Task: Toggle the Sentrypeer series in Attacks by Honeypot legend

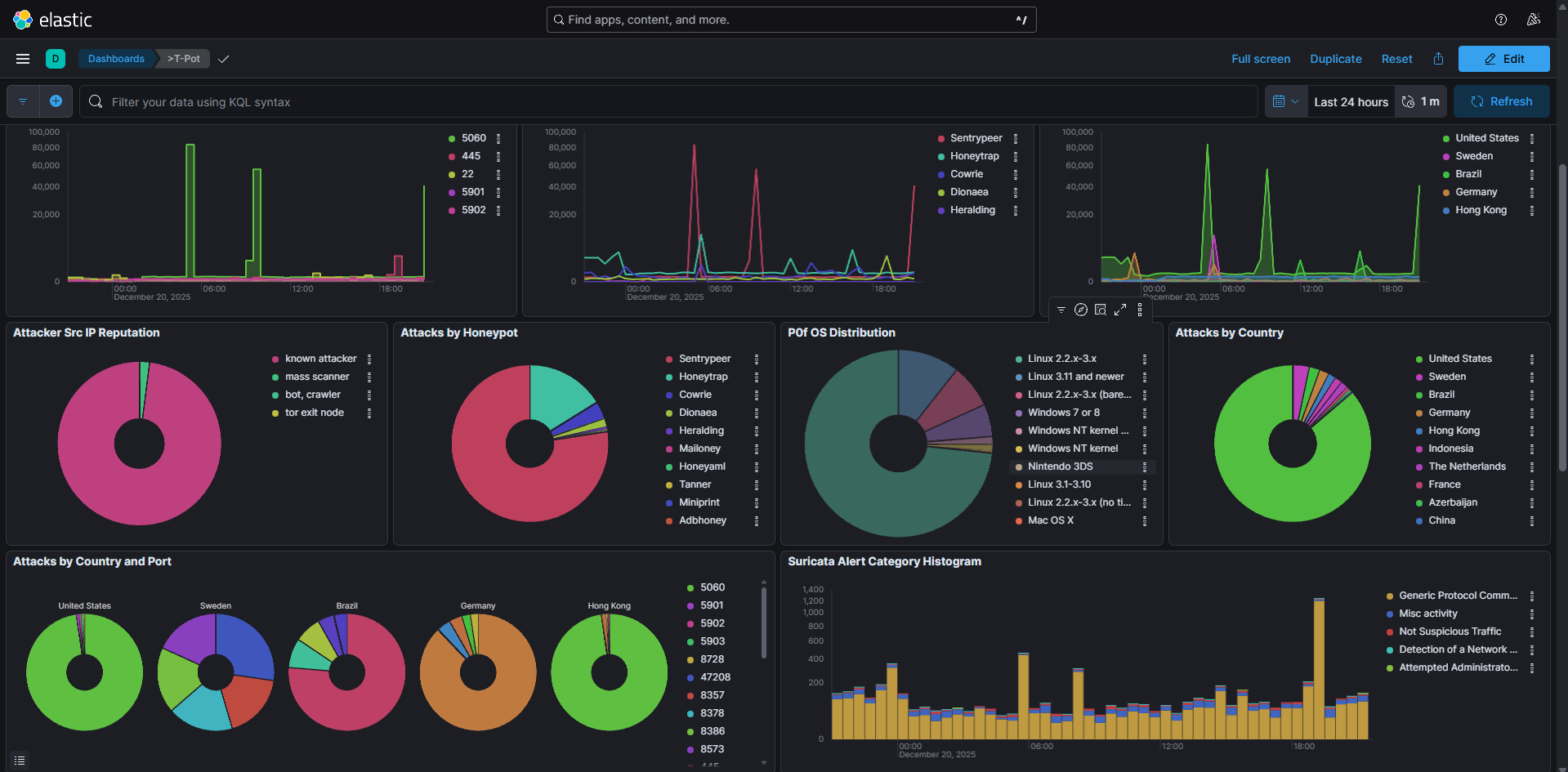Action: 704,359
